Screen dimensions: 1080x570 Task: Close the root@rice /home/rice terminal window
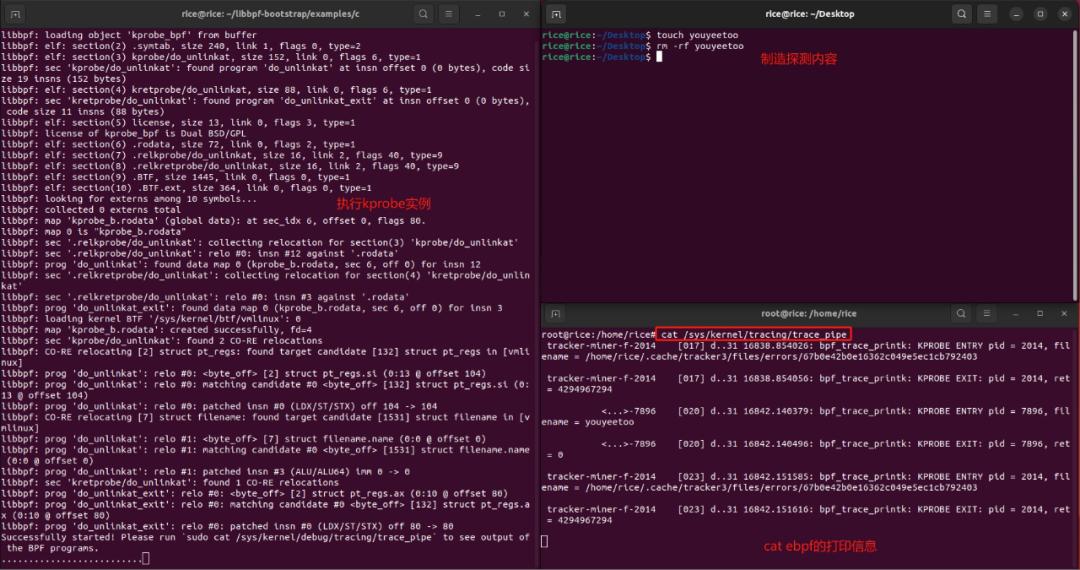(x=1065, y=314)
